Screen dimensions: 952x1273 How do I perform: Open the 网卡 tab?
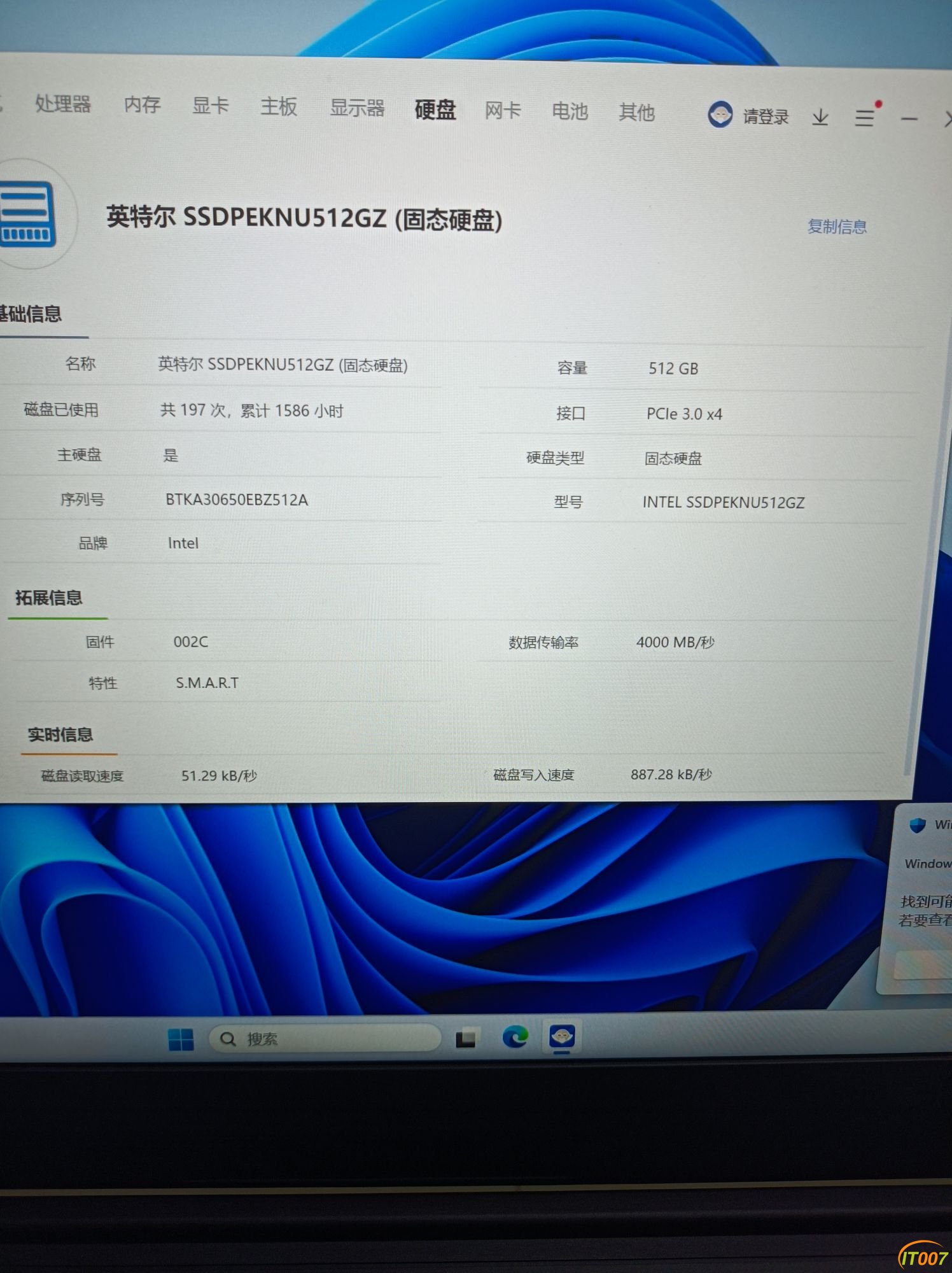503,110
